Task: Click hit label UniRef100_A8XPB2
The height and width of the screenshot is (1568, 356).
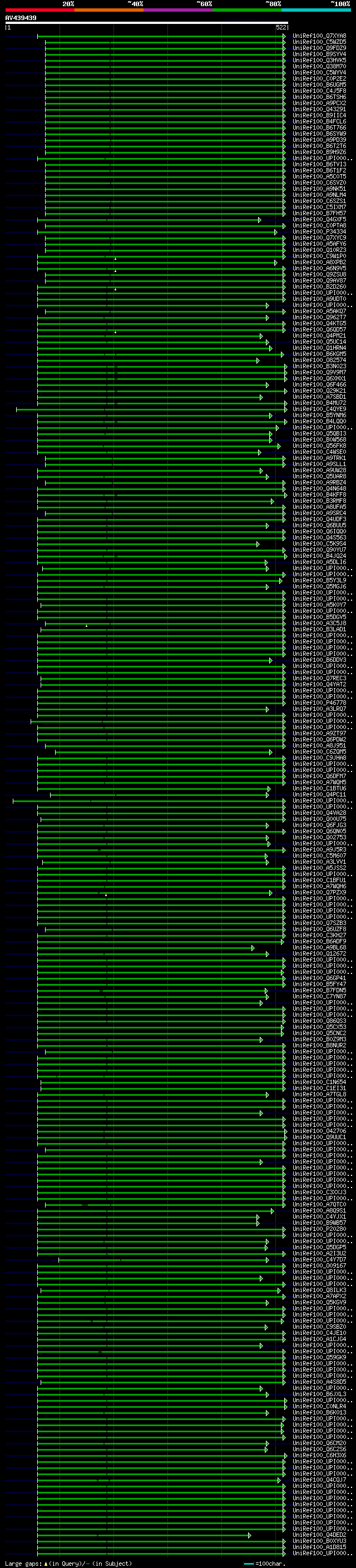Action: pyautogui.click(x=319, y=263)
